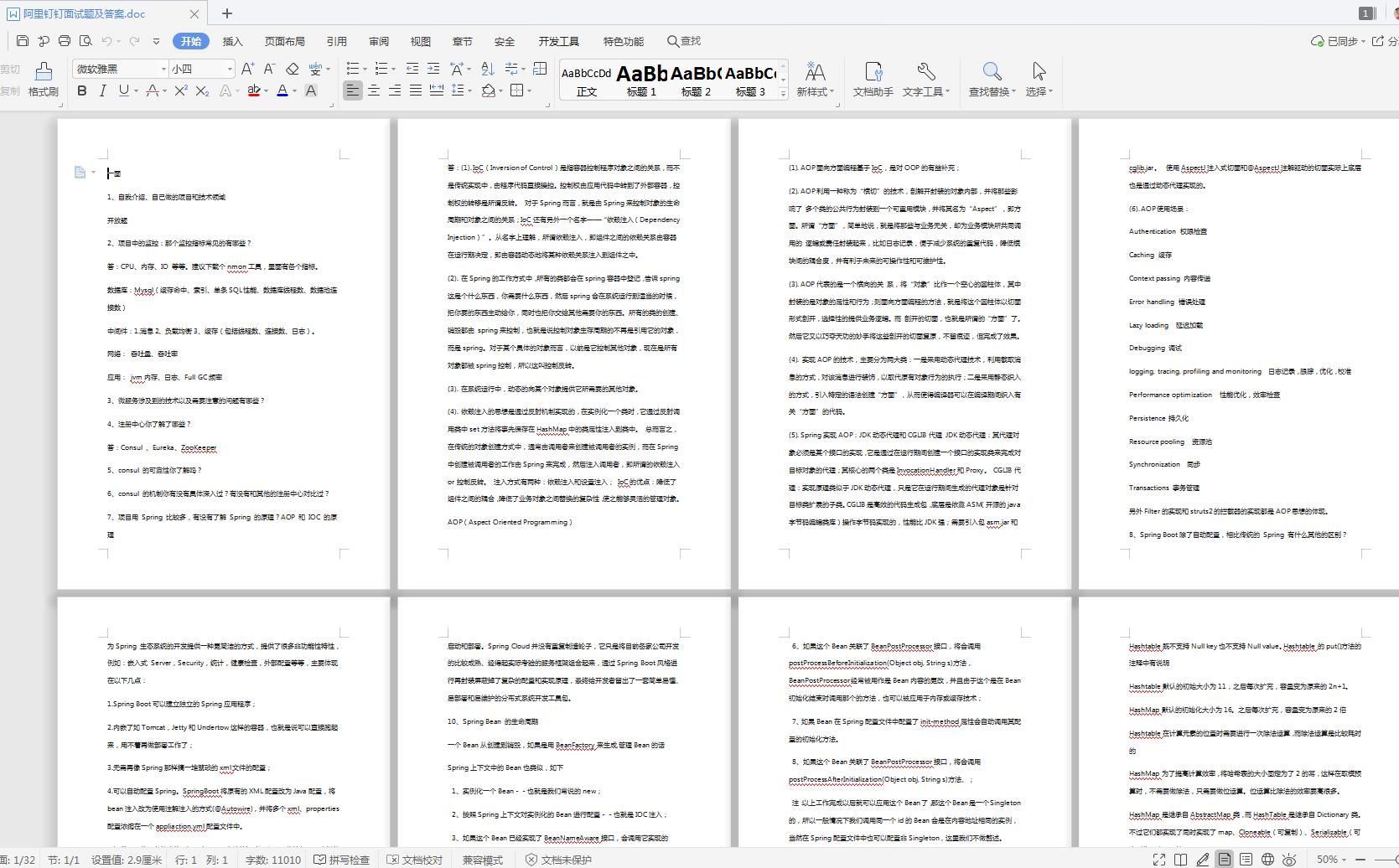Click the 查找替换 magnifier icon

992,71
